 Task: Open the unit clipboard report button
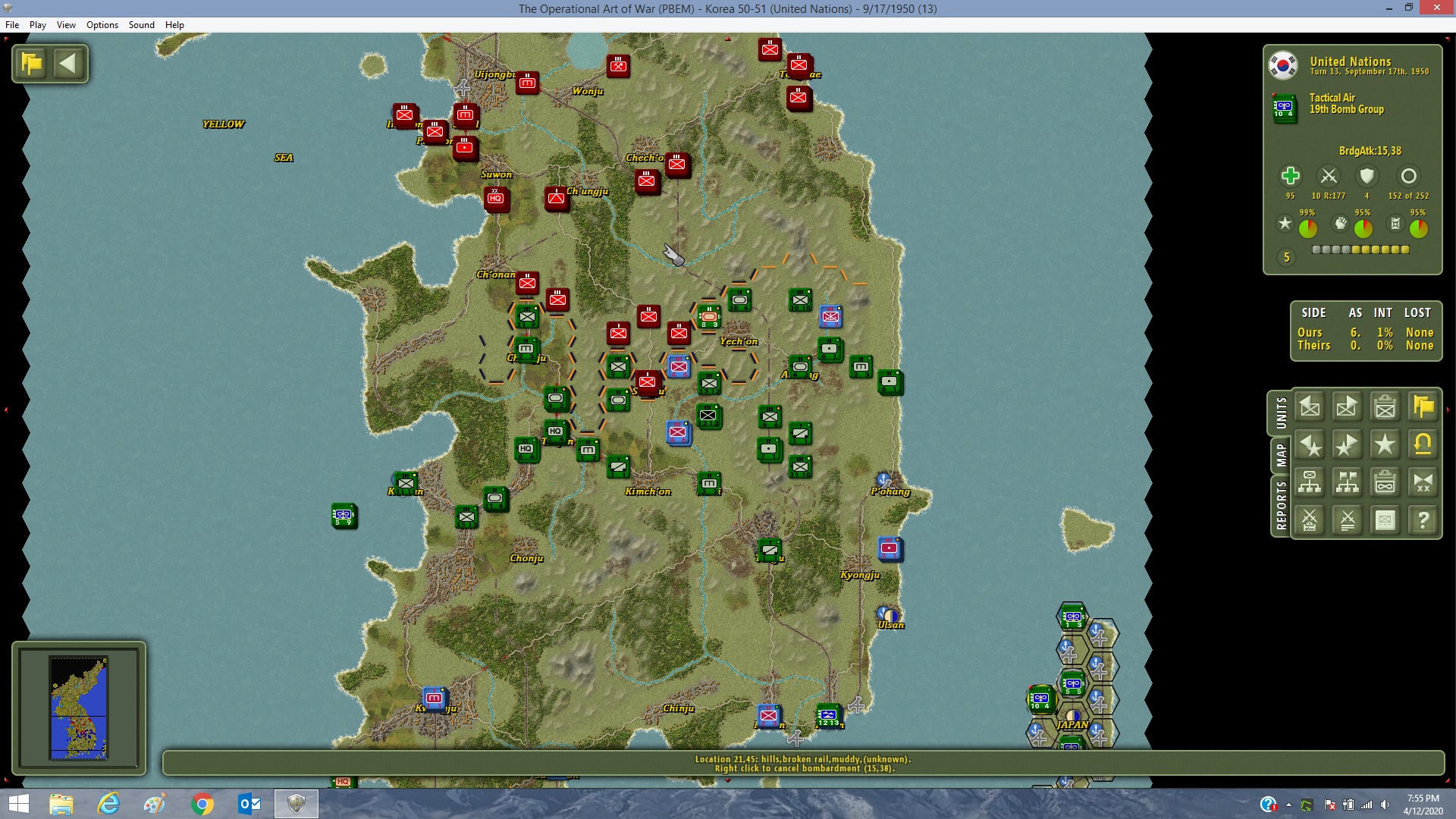(1385, 407)
